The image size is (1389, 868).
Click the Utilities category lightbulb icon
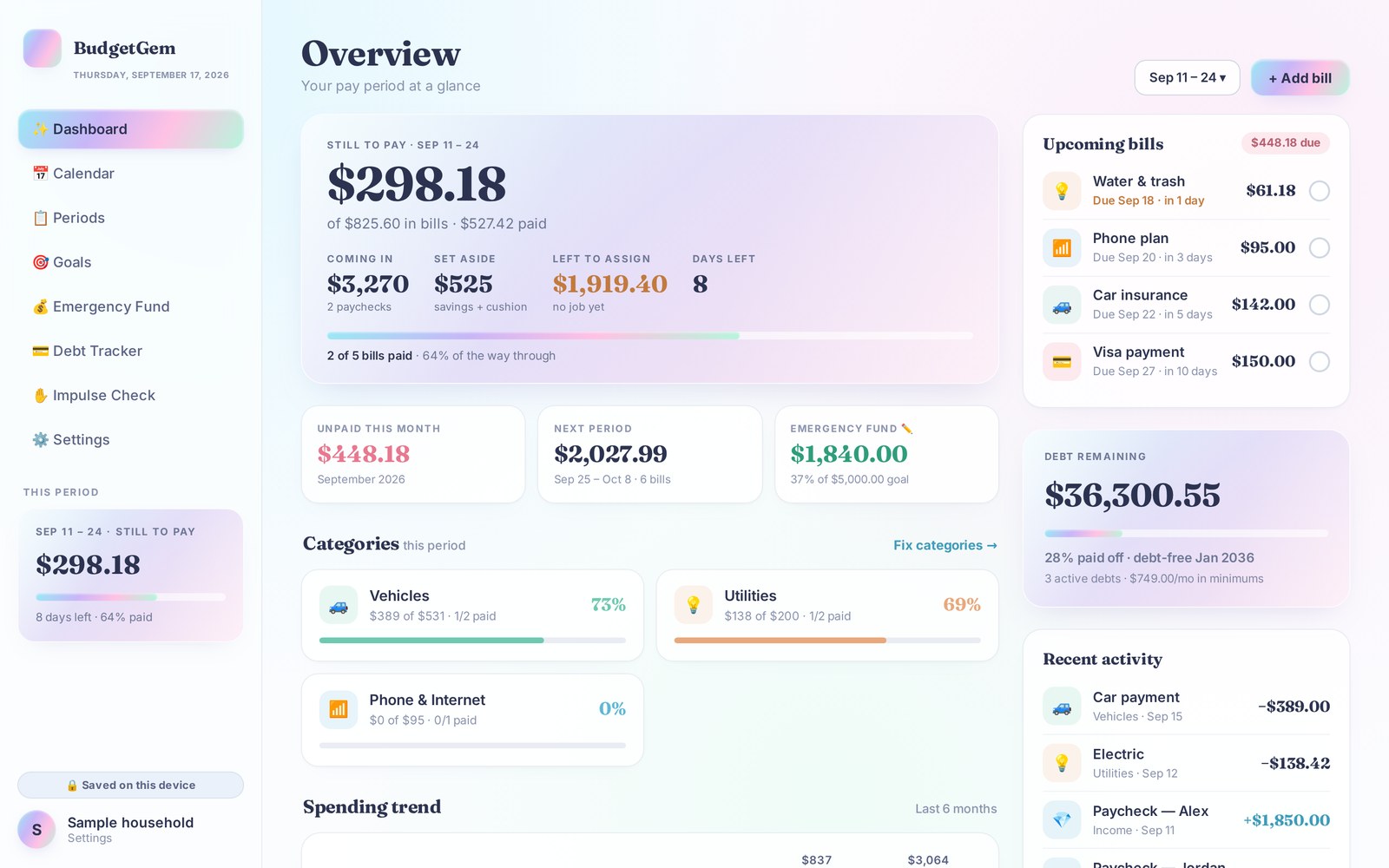pyautogui.click(x=694, y=605)
